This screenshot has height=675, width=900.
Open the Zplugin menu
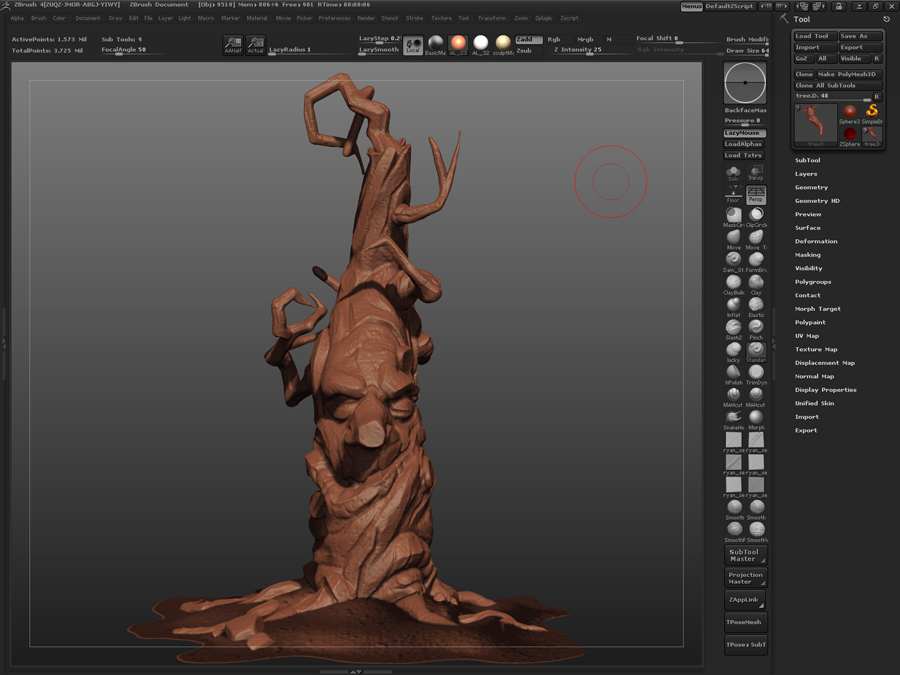coord(543,18)
